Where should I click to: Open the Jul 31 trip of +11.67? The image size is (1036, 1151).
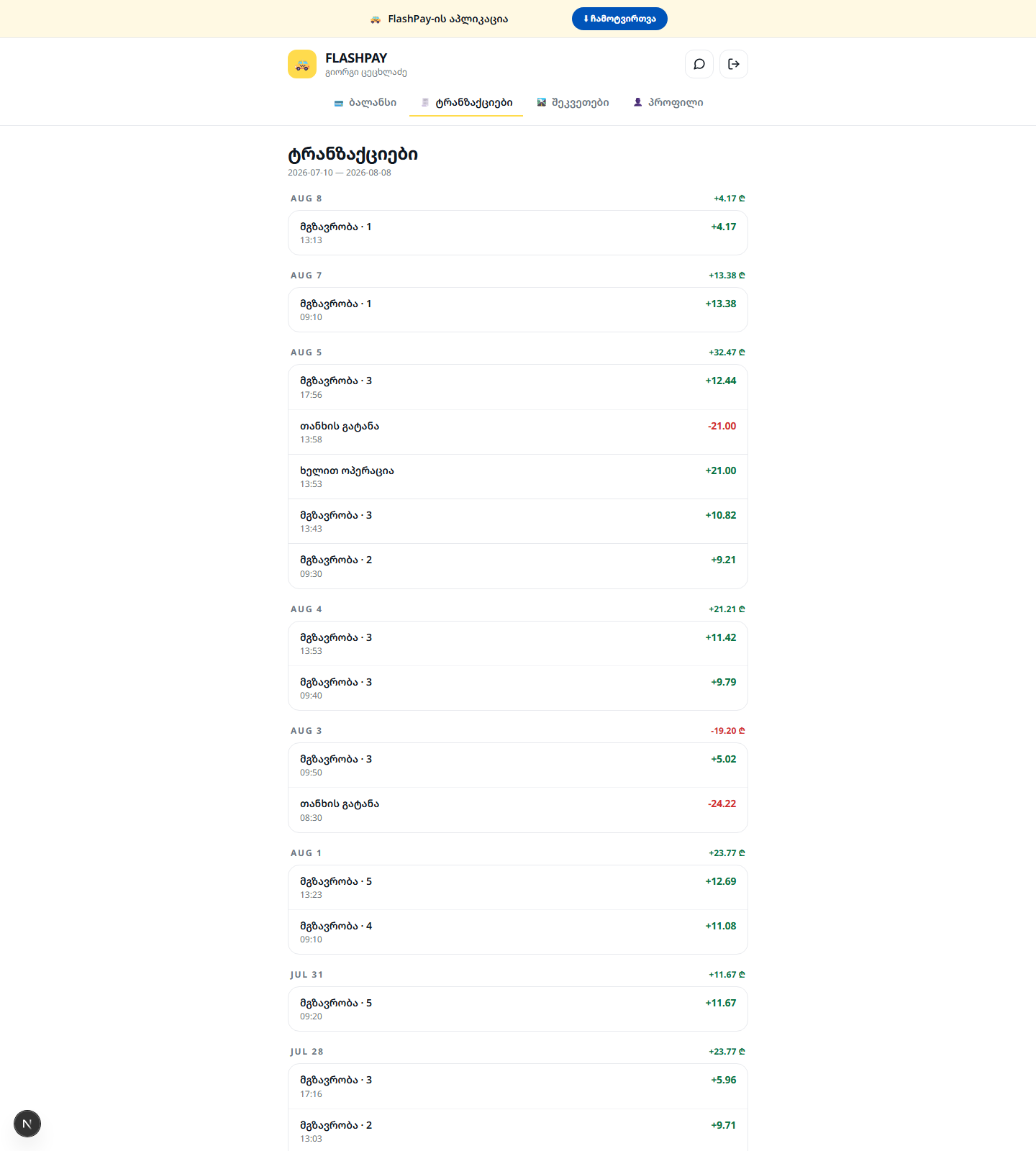coord(518,1009)
